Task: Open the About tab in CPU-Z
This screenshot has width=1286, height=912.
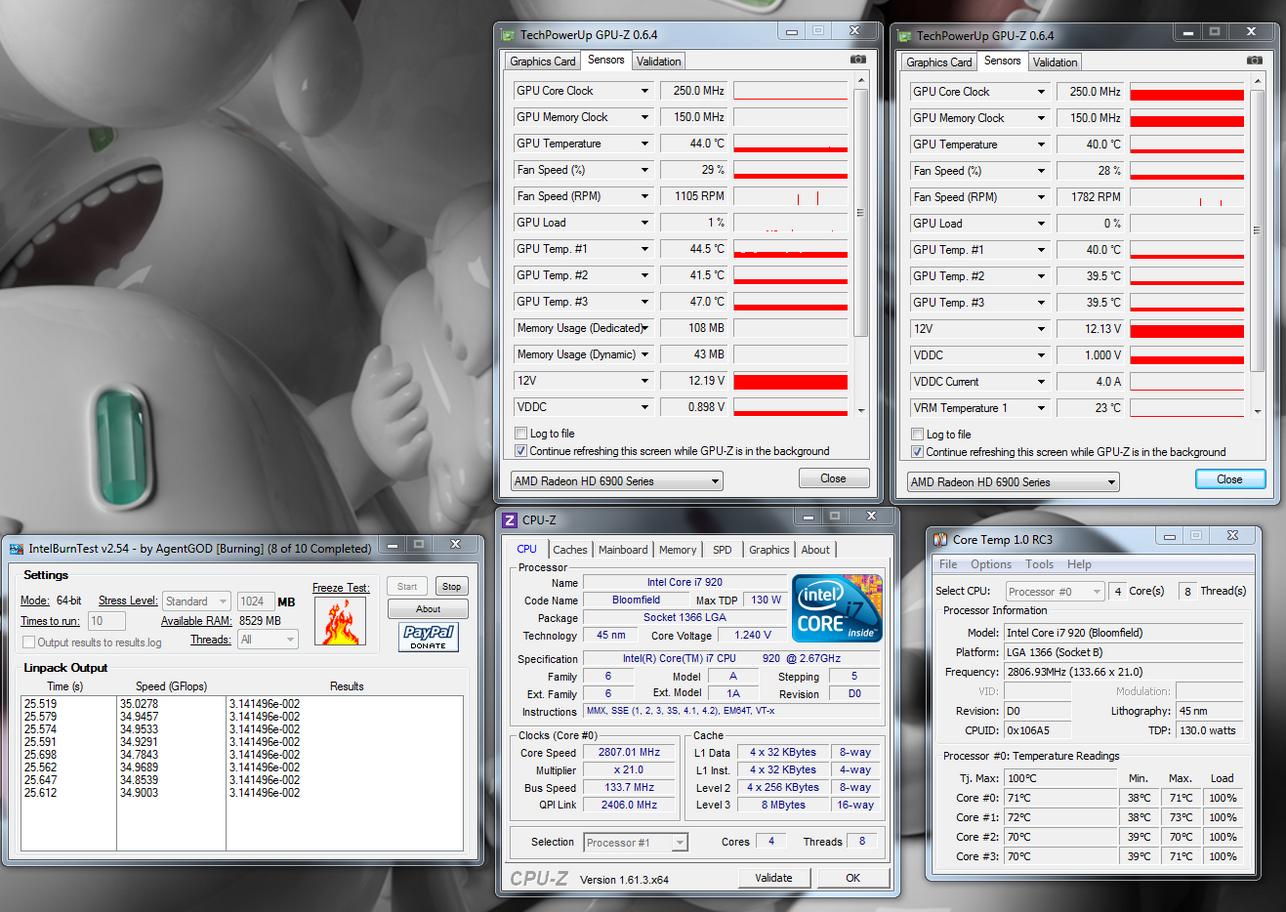Action: [x=815, y=549]
